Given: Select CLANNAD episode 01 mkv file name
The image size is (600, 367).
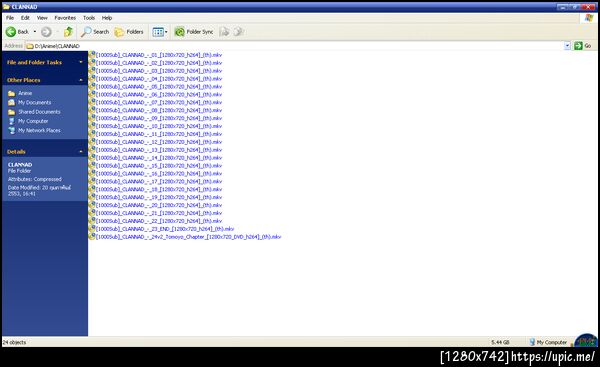Looking at the screenshot, I should [159, 55].
